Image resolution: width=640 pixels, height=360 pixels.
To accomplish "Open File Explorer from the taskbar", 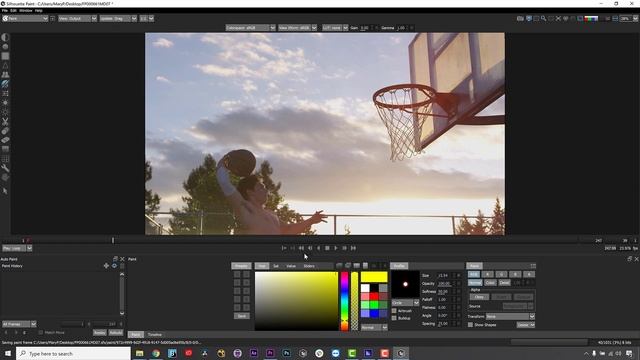I will click(x=140, y=353).
